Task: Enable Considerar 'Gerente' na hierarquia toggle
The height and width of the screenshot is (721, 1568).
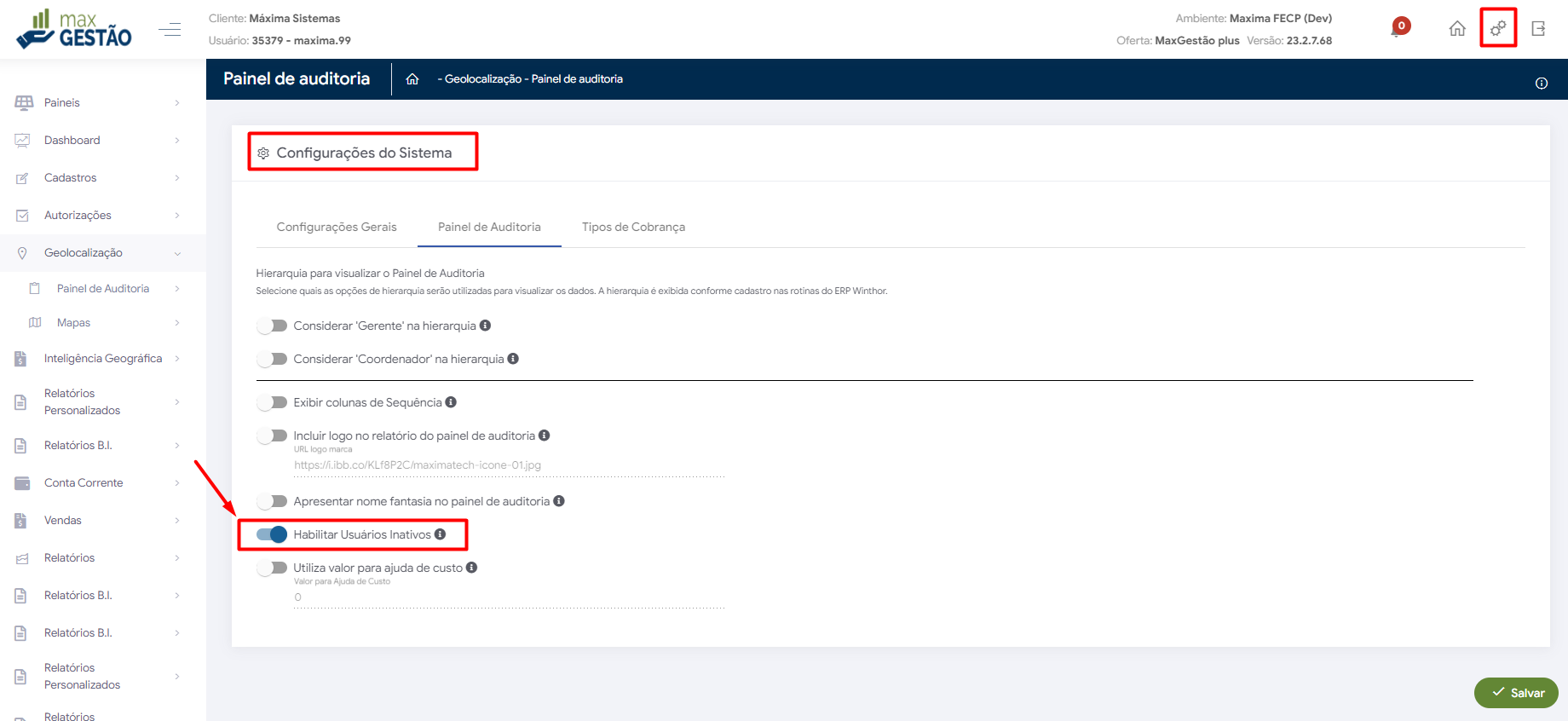Action: 272,326
